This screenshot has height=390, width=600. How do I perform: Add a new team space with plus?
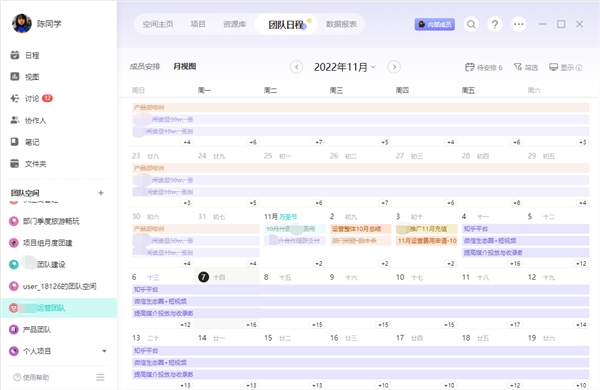(x=101, y=193)
